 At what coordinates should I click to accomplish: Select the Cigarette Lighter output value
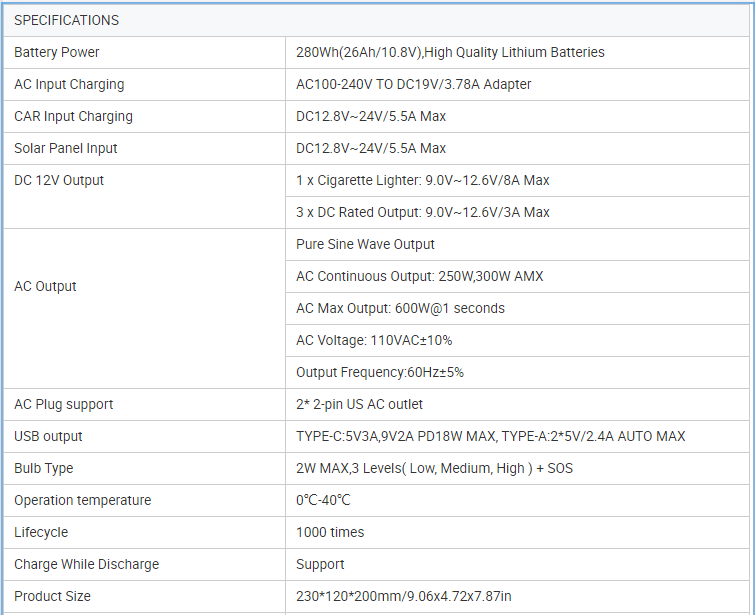[x=422, y=180]
